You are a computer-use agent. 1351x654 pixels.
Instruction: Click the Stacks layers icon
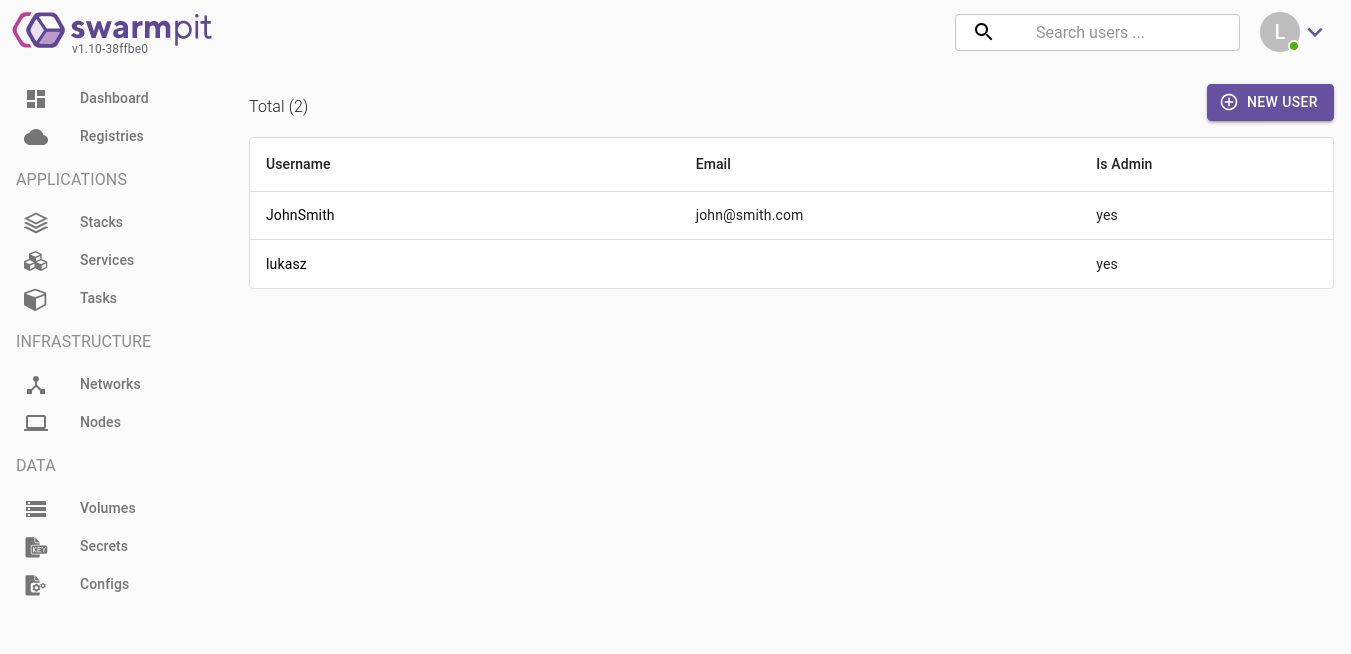point(36,222)
